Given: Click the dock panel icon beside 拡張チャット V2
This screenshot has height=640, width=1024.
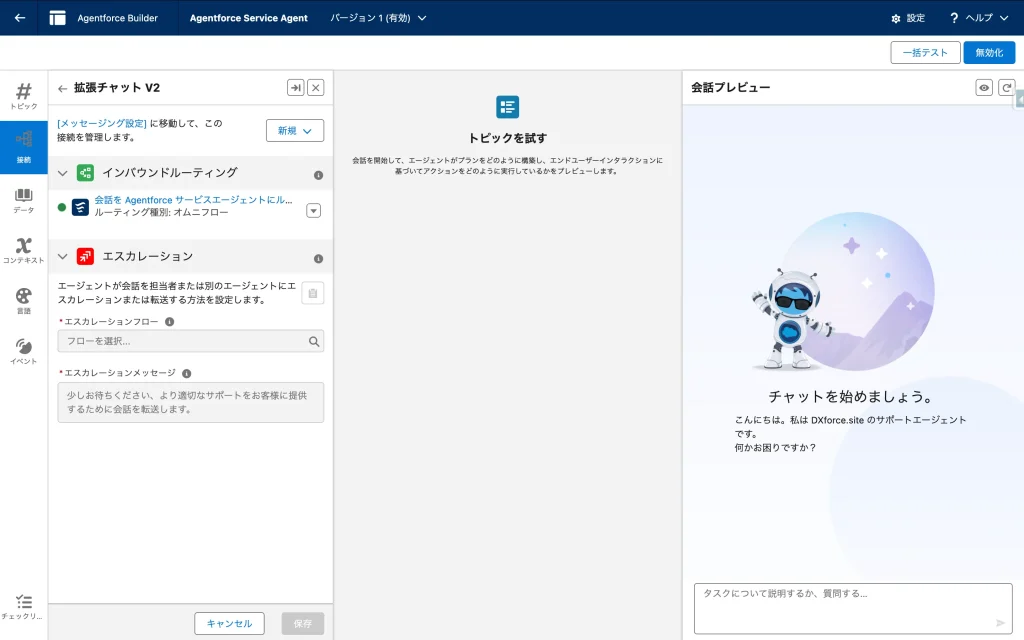Looking at the screenshot, I should 295,88.
